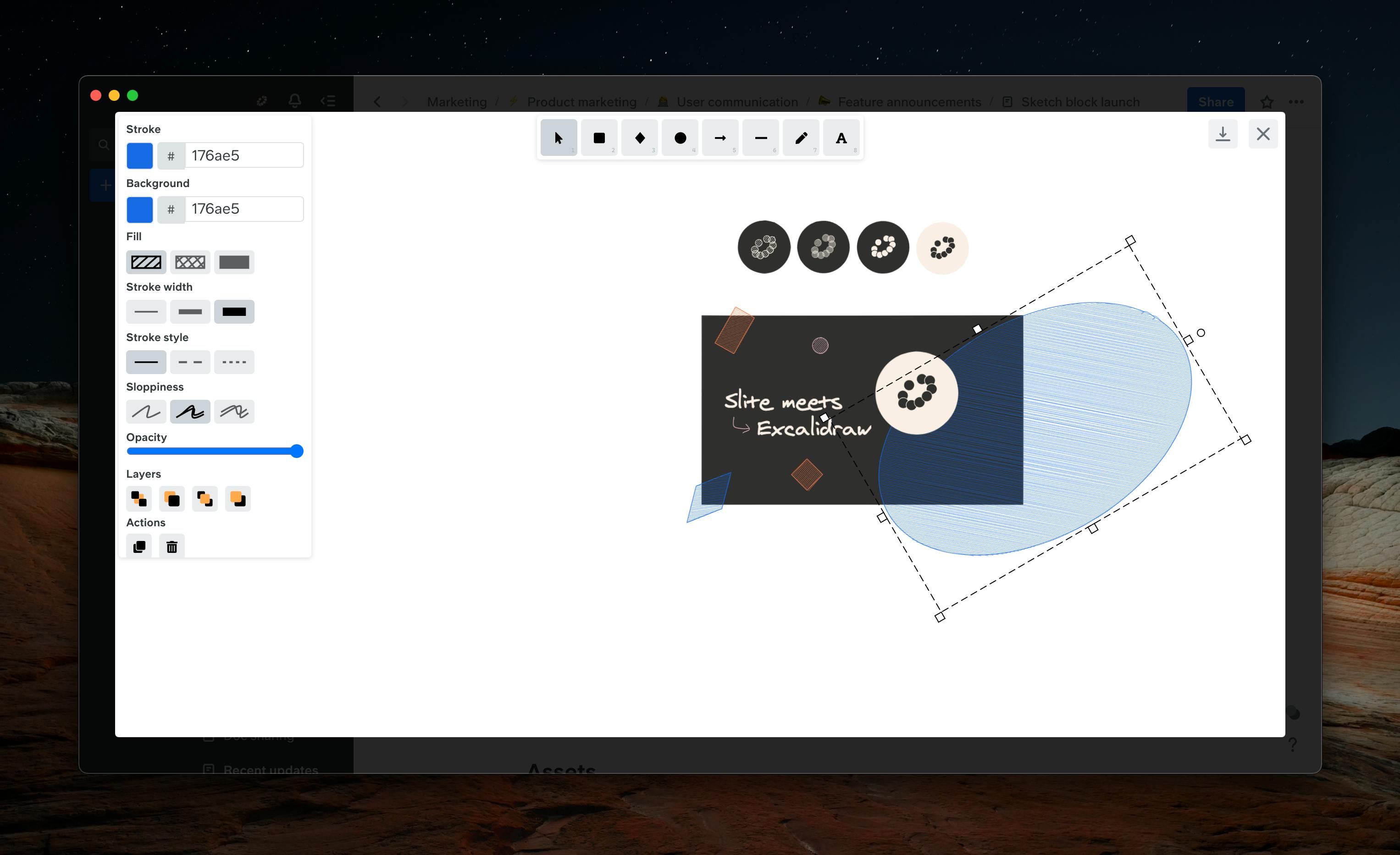Close the sketch editor with X
The height and width of the screenshot is (855, 1400).
tap(1262, 134)
